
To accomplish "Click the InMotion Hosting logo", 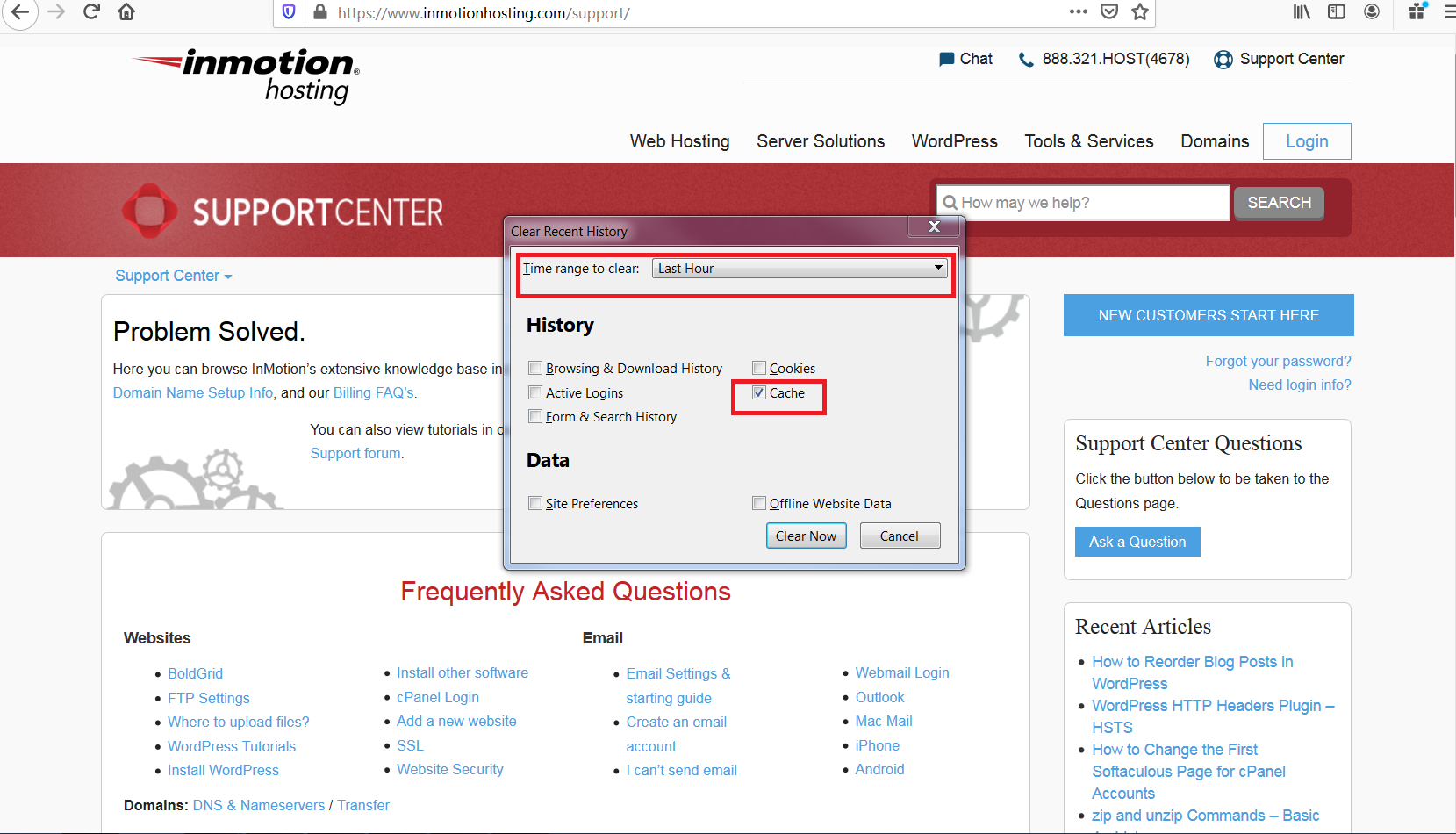I will click(246, 76).
